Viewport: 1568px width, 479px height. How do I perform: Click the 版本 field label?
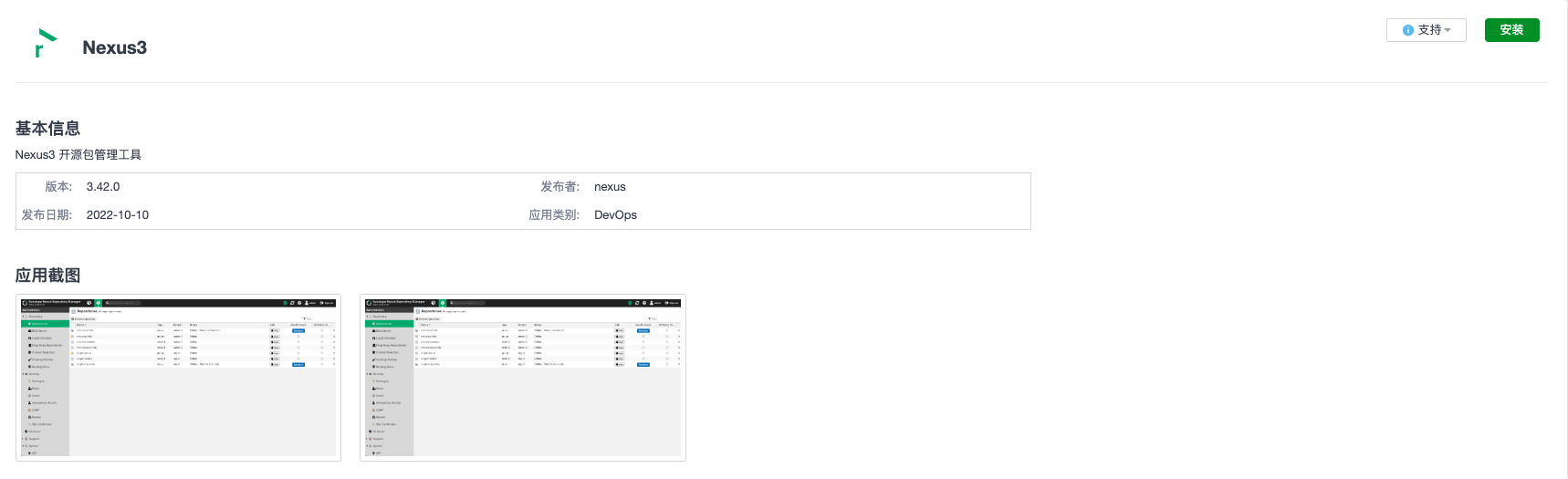click(x=58, y=187)
